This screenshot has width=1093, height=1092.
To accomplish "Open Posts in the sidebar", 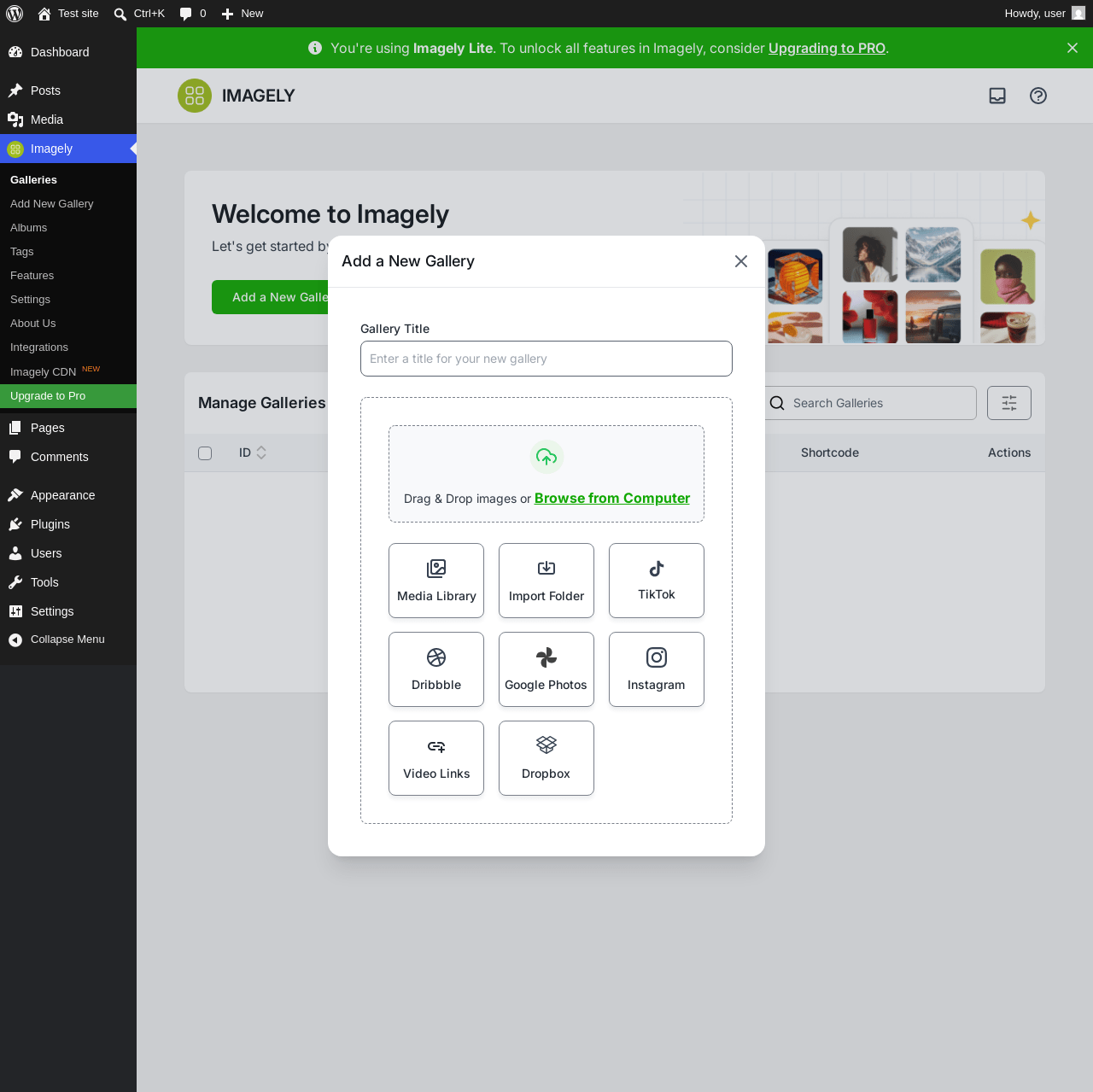I will tap(68, 91).
